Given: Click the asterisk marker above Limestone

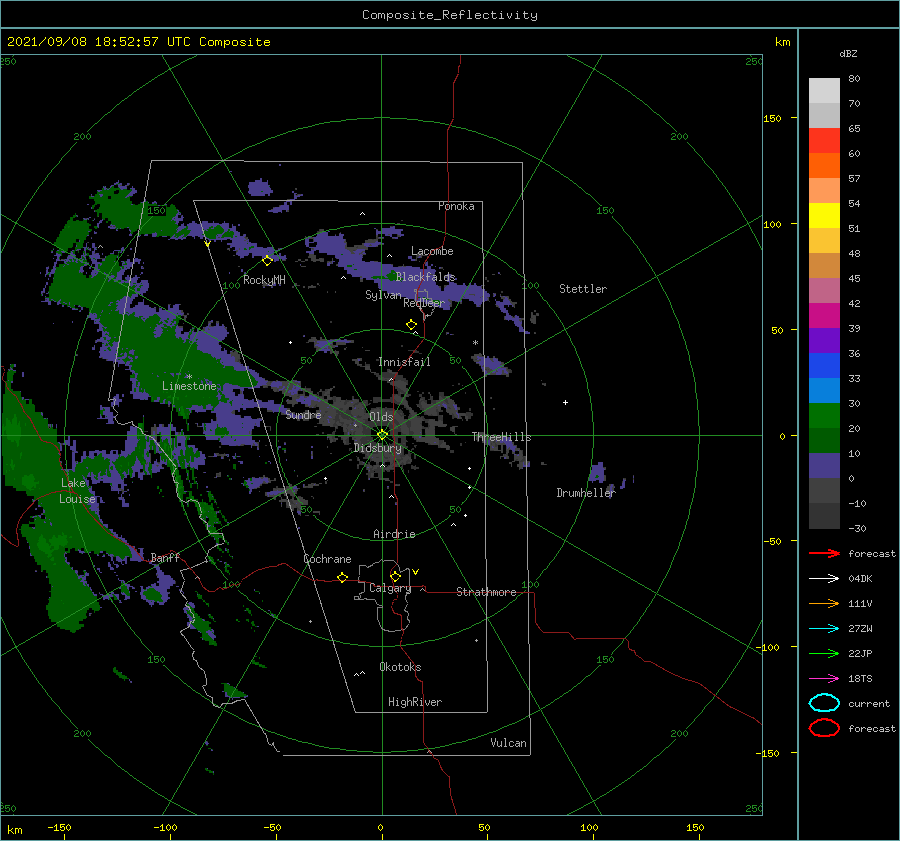Looking at the screenshot, I should click(x=189, y=377).
